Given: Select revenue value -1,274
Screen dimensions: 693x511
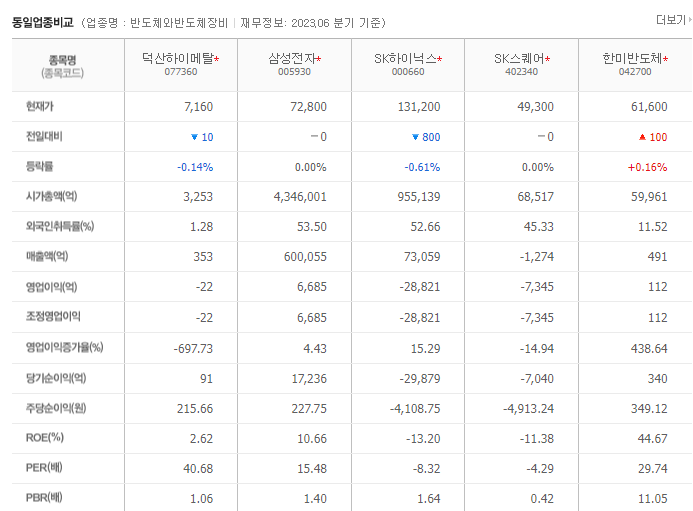Looking at the screenshot, I should click(537, 257).
